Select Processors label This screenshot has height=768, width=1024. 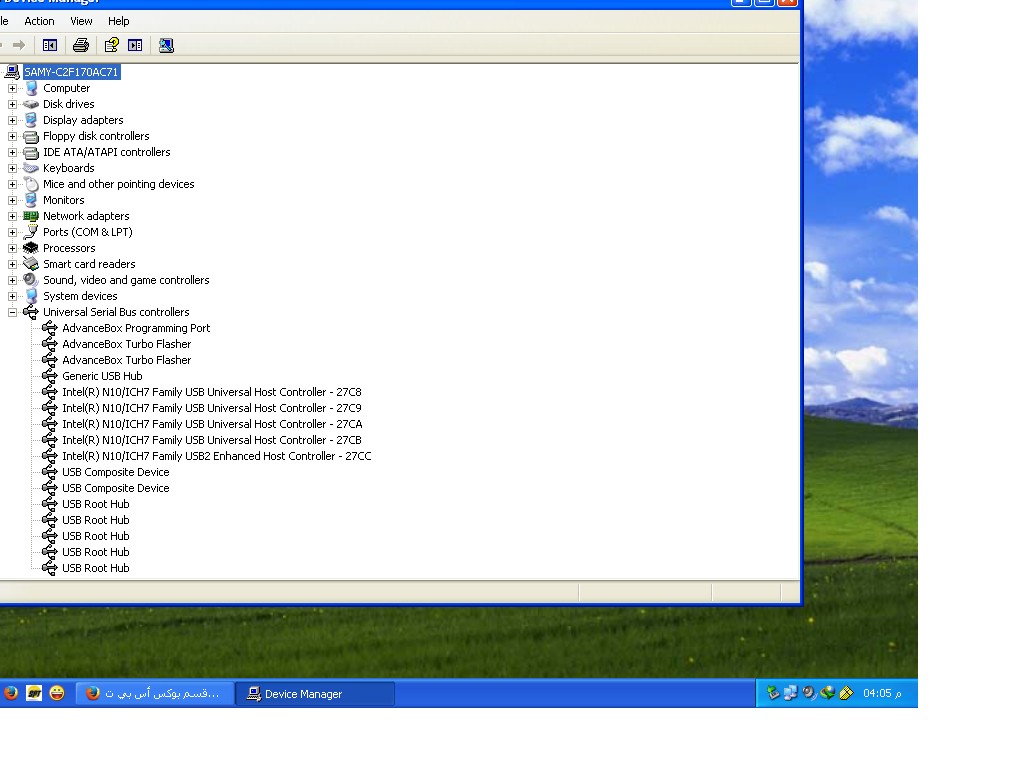tap(69, 248)
